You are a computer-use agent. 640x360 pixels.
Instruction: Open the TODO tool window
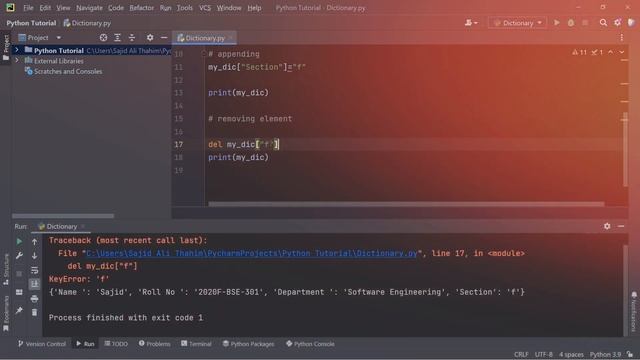click(x=116, y=344)
